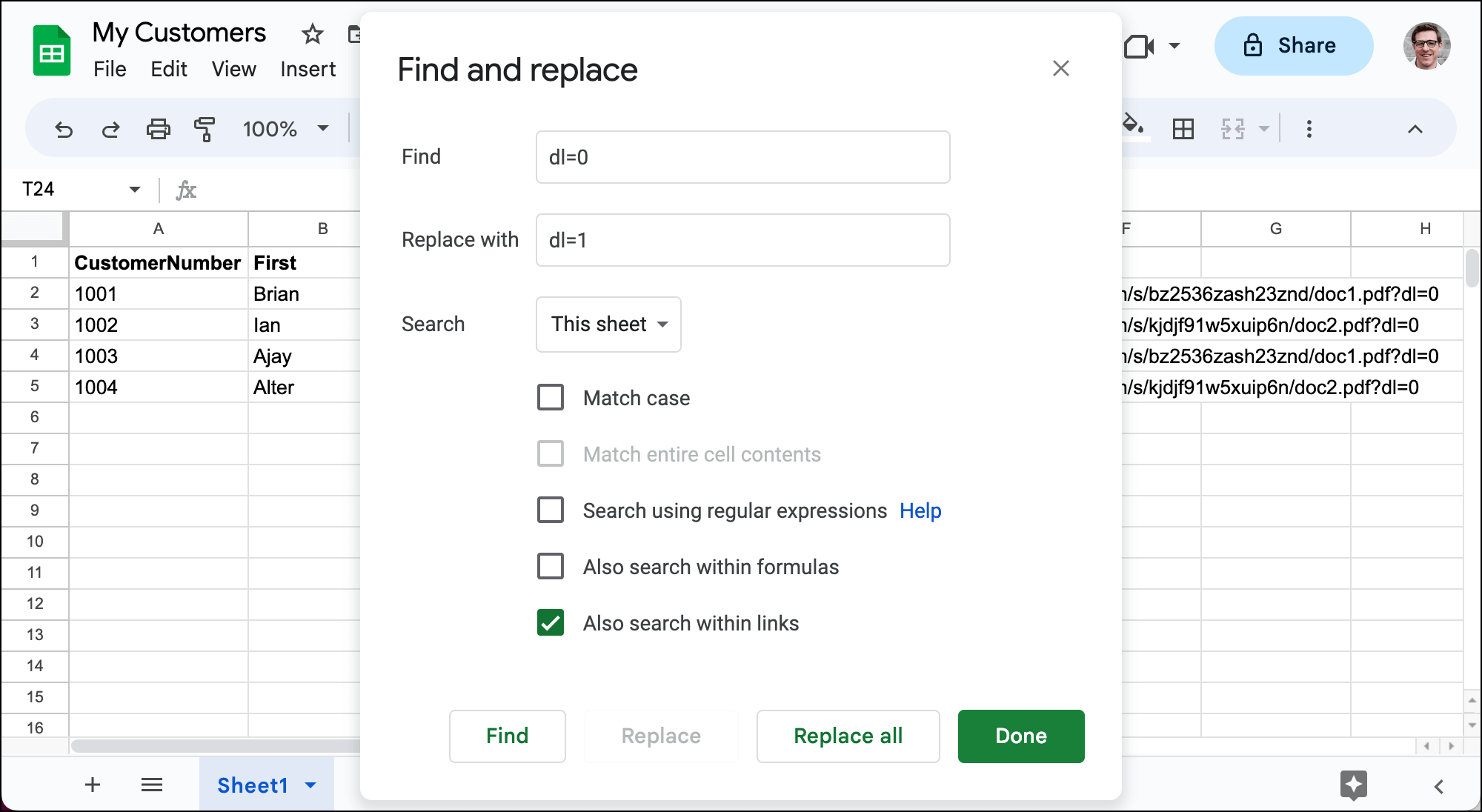Click the fx formula icon
1482x812 pixels.
coord(186,190)
